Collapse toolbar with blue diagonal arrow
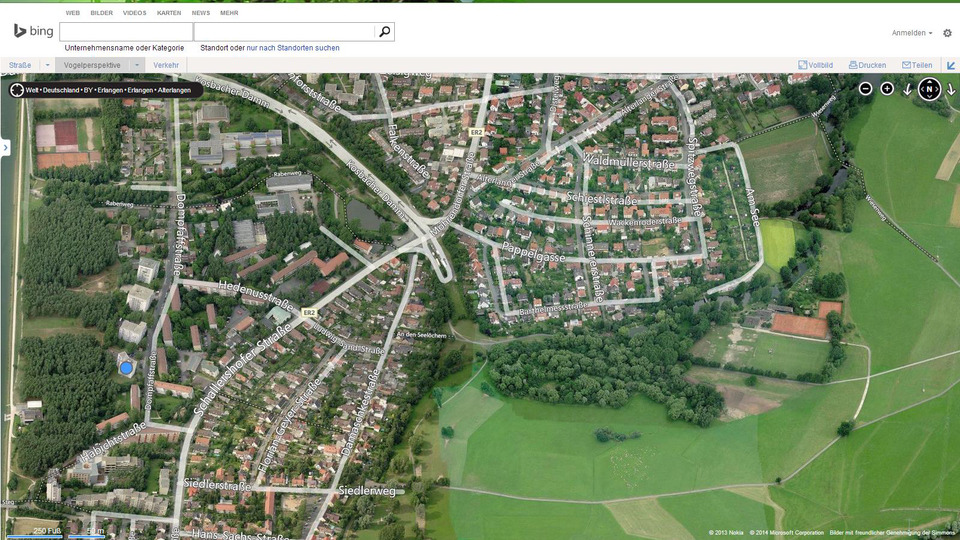The height and width of the screenshot is (540, 960). pyautogui.click(x=951, y=65)
